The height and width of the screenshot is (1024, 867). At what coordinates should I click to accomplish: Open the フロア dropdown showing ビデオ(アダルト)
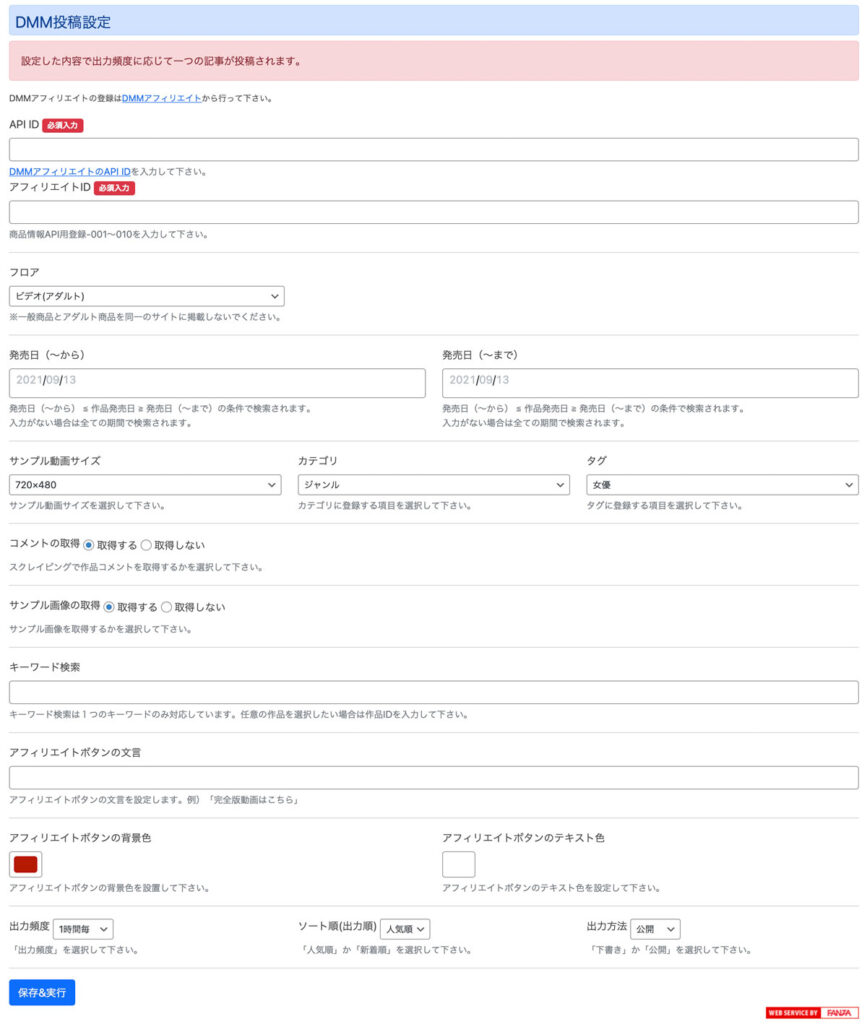[147, 296]
